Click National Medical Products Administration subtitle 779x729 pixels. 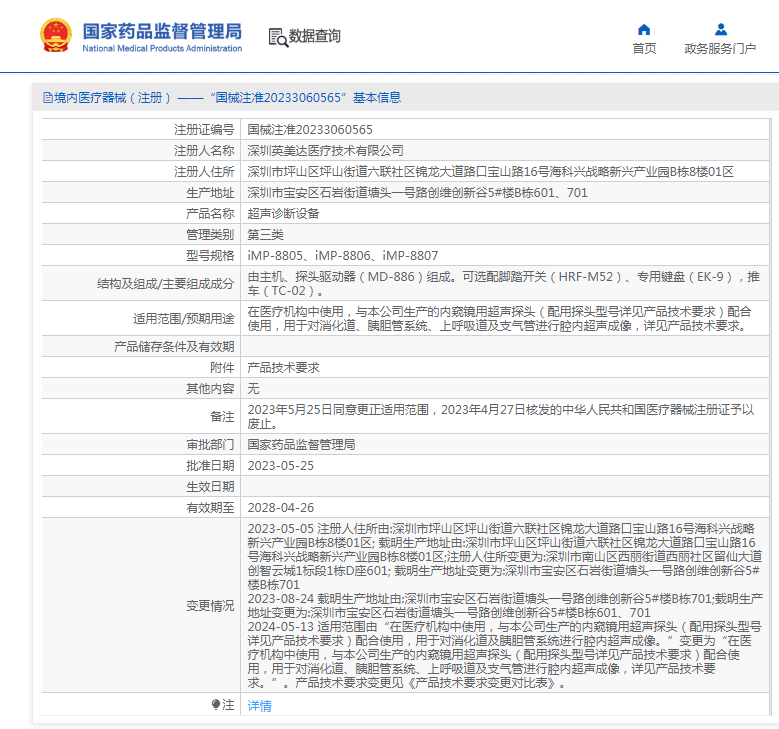pos(162,48)
